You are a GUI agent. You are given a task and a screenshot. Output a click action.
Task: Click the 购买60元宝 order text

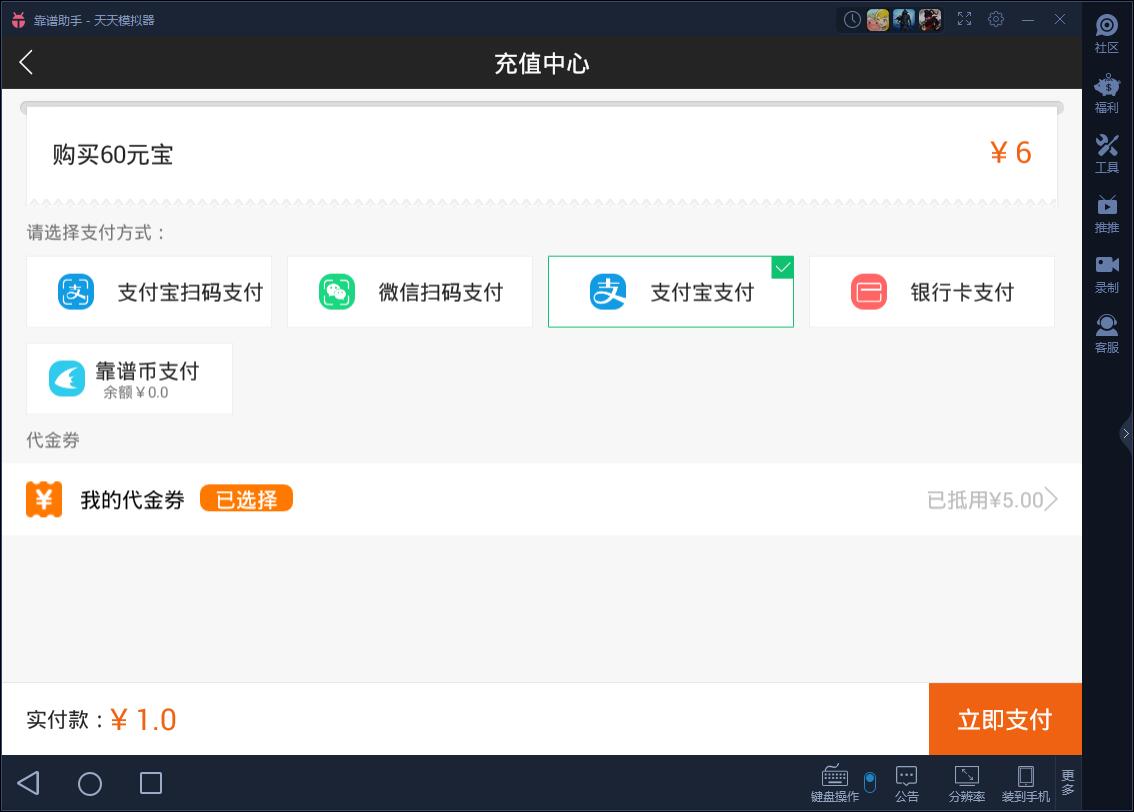[x=113, y=154]
